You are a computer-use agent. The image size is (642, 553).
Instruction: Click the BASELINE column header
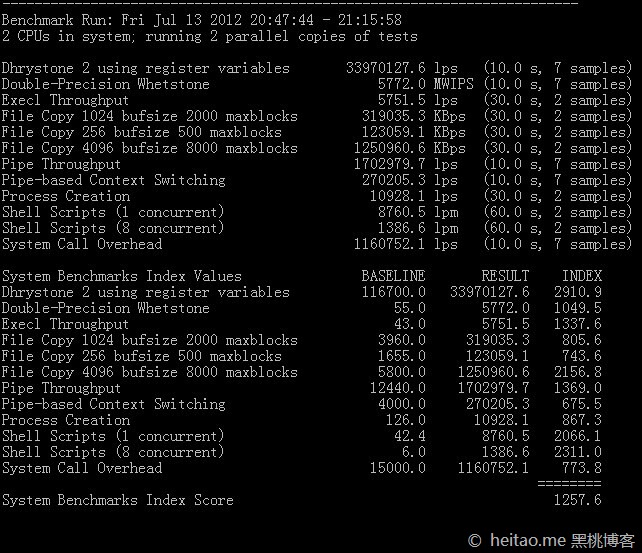393,276
